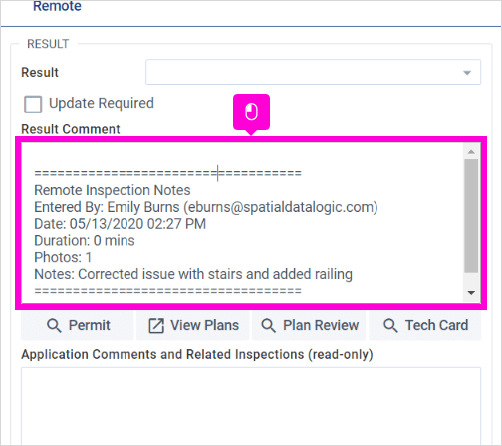Screen dimensions: 502x446
Task: Click the pink mouse callout icon
Action: tap(251, 112)
